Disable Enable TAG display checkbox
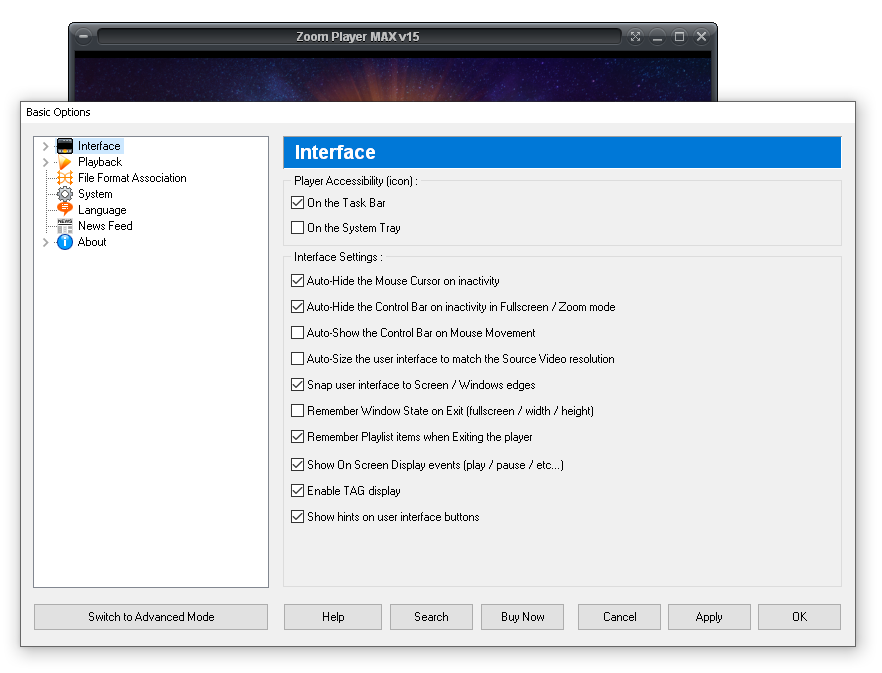 (x=298, y=491)
